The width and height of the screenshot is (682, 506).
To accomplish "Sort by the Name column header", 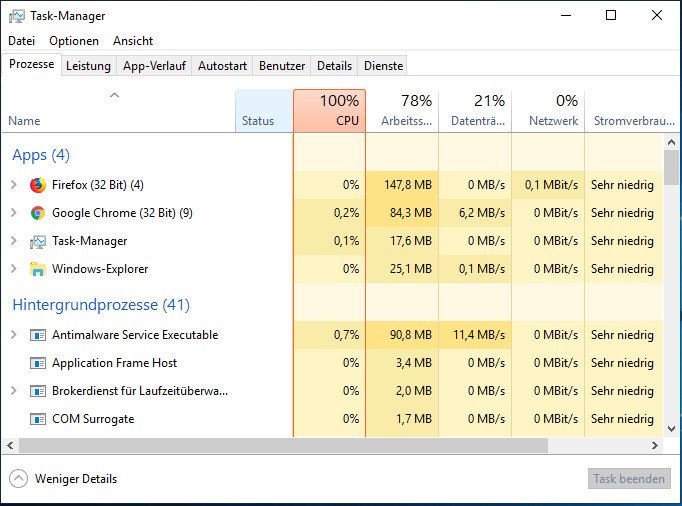I will (x=118, y=111).
